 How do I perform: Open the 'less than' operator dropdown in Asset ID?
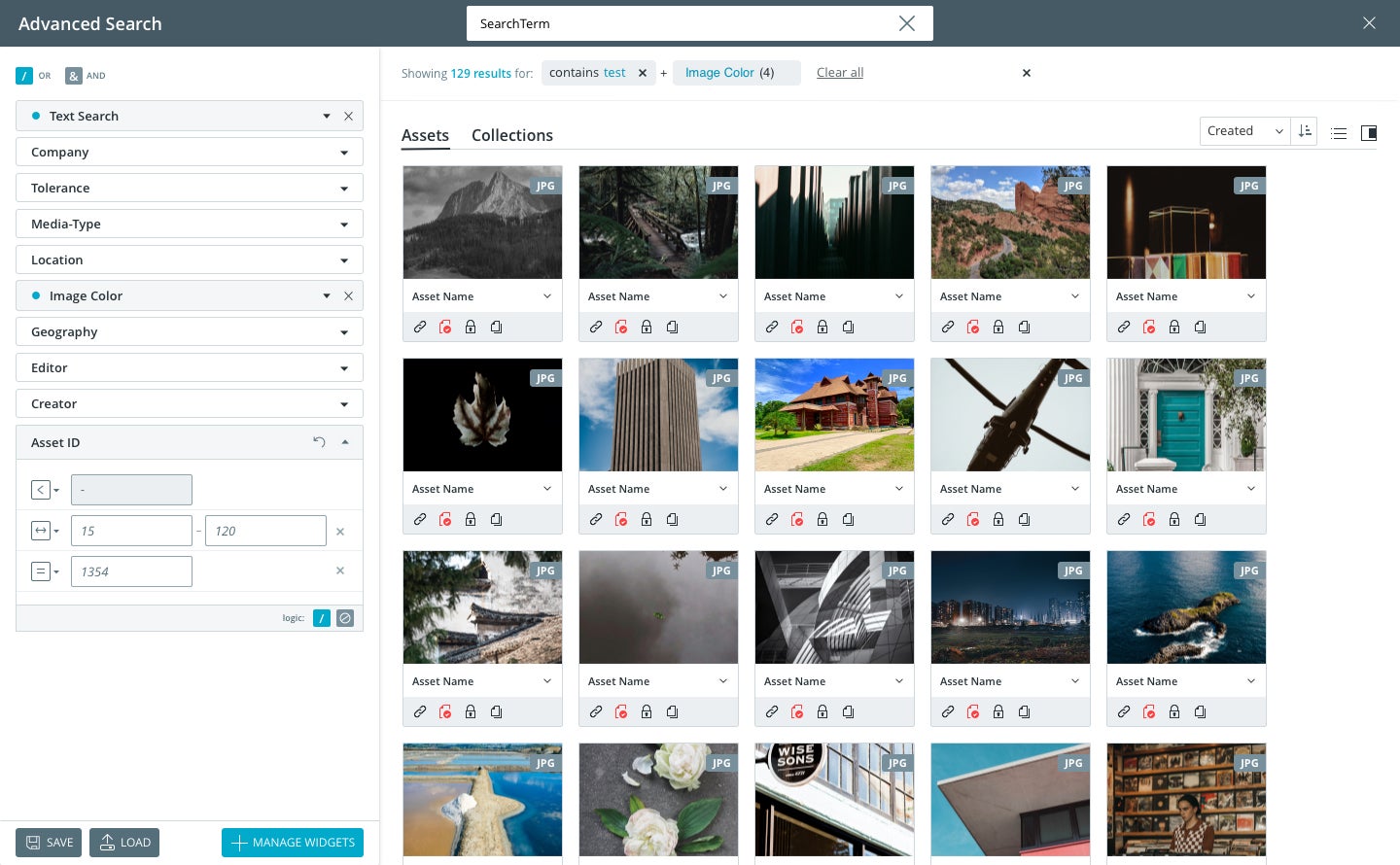click(45, 490)
